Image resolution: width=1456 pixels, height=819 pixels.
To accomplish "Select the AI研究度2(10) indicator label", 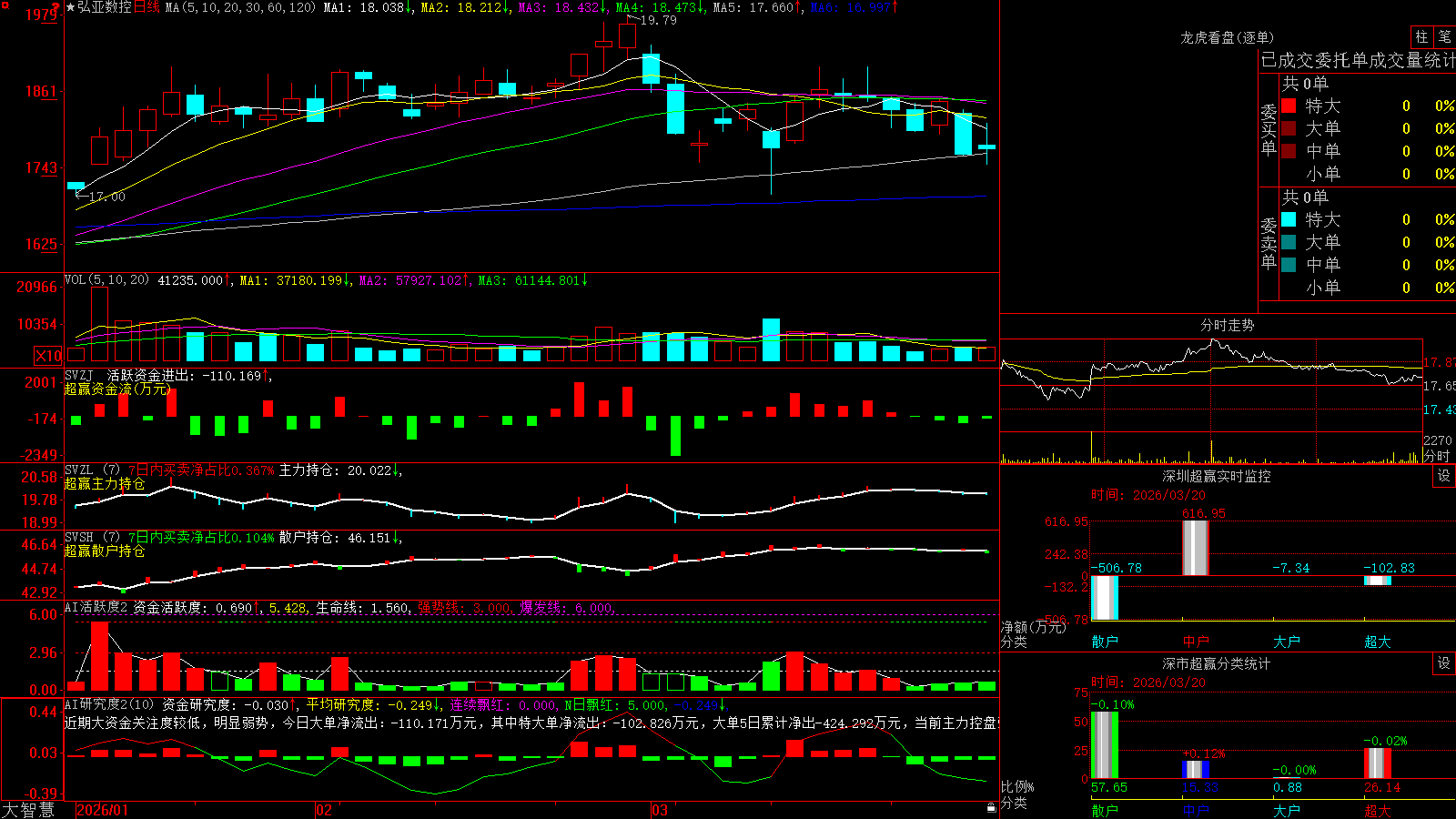I will 109,704.
